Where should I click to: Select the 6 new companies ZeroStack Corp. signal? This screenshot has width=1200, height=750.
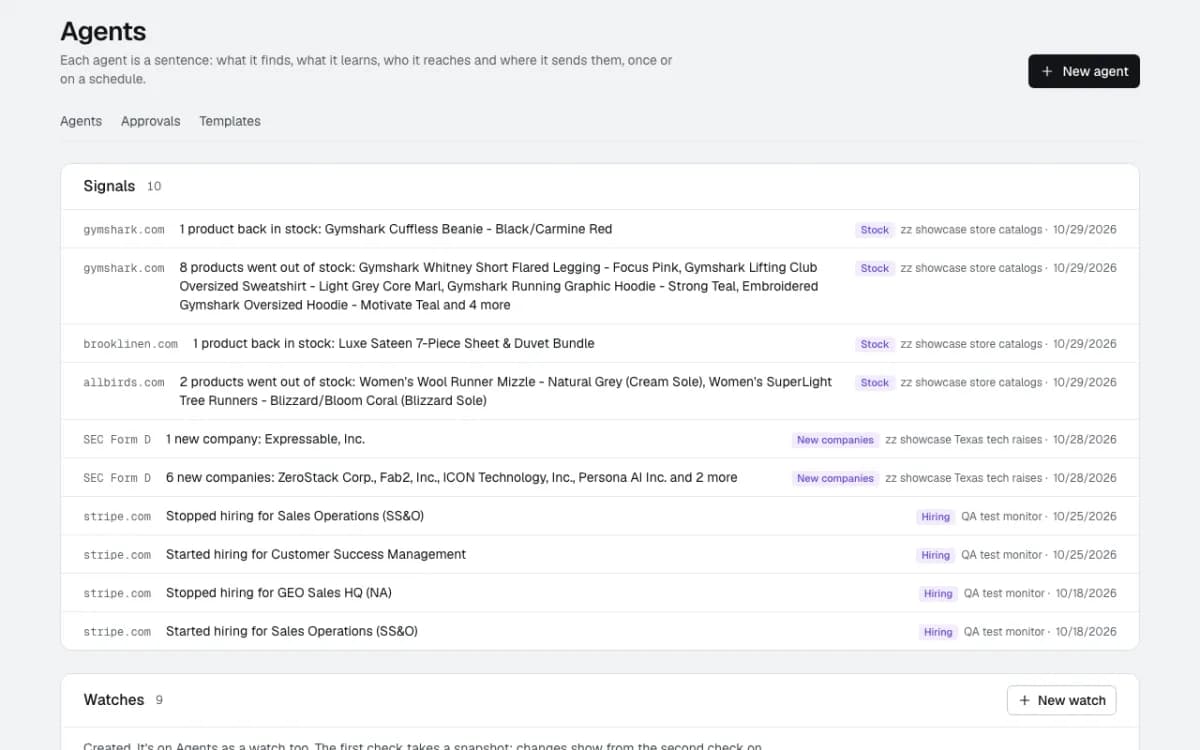click(x=600, y=477)
